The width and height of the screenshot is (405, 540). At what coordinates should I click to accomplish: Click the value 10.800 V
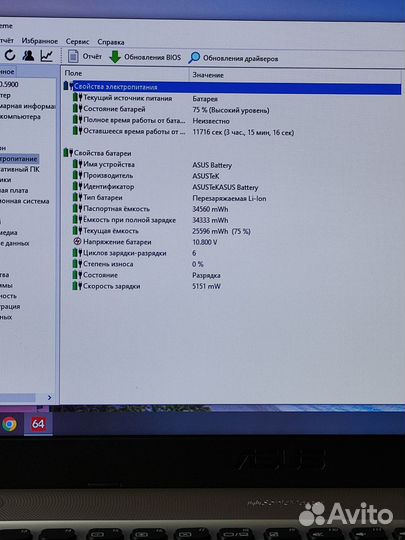(205, 242)
